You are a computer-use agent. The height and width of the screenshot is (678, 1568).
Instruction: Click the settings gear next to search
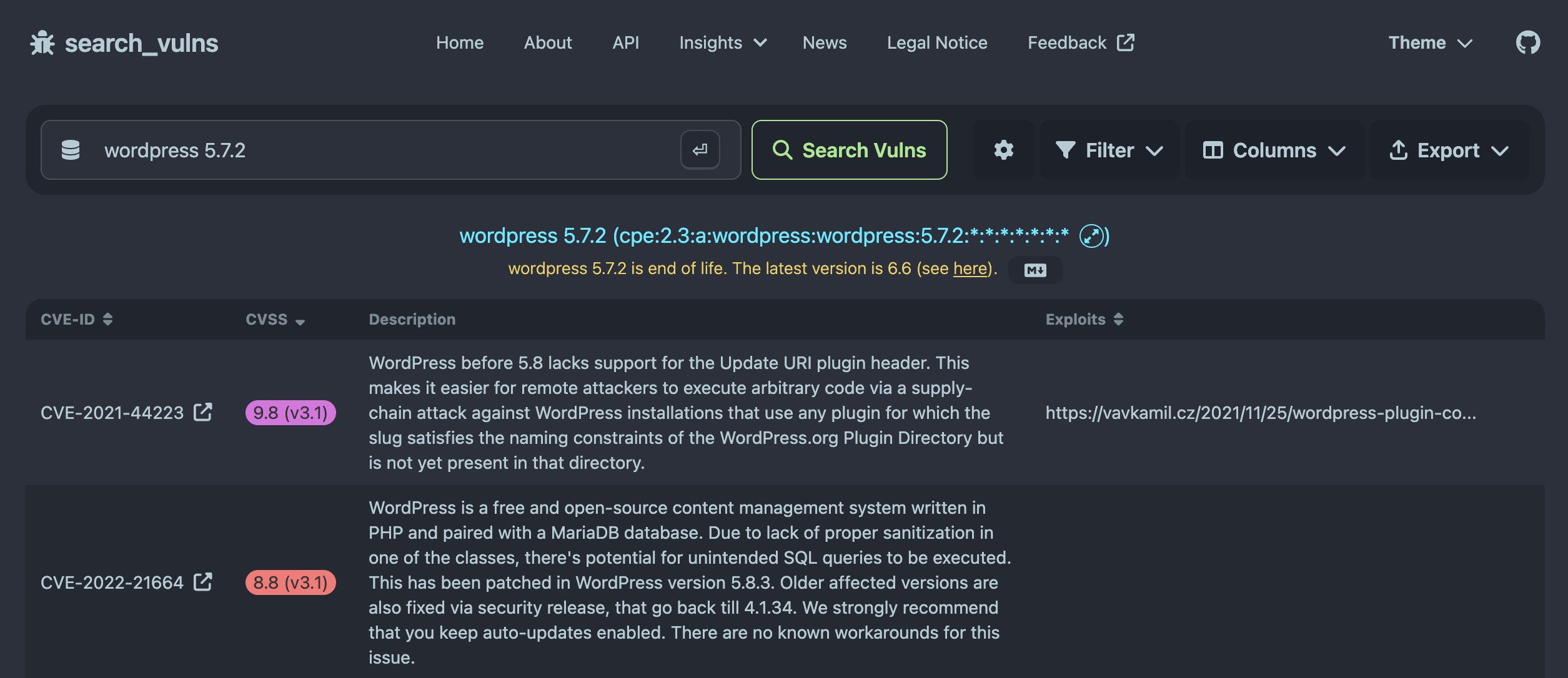pyautogui.click(x=1003, y=150)
